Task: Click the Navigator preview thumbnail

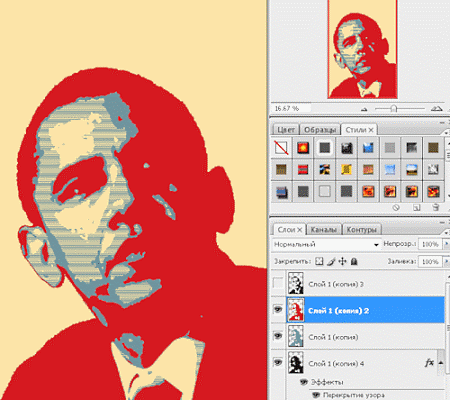Action: tap(362, 49)
